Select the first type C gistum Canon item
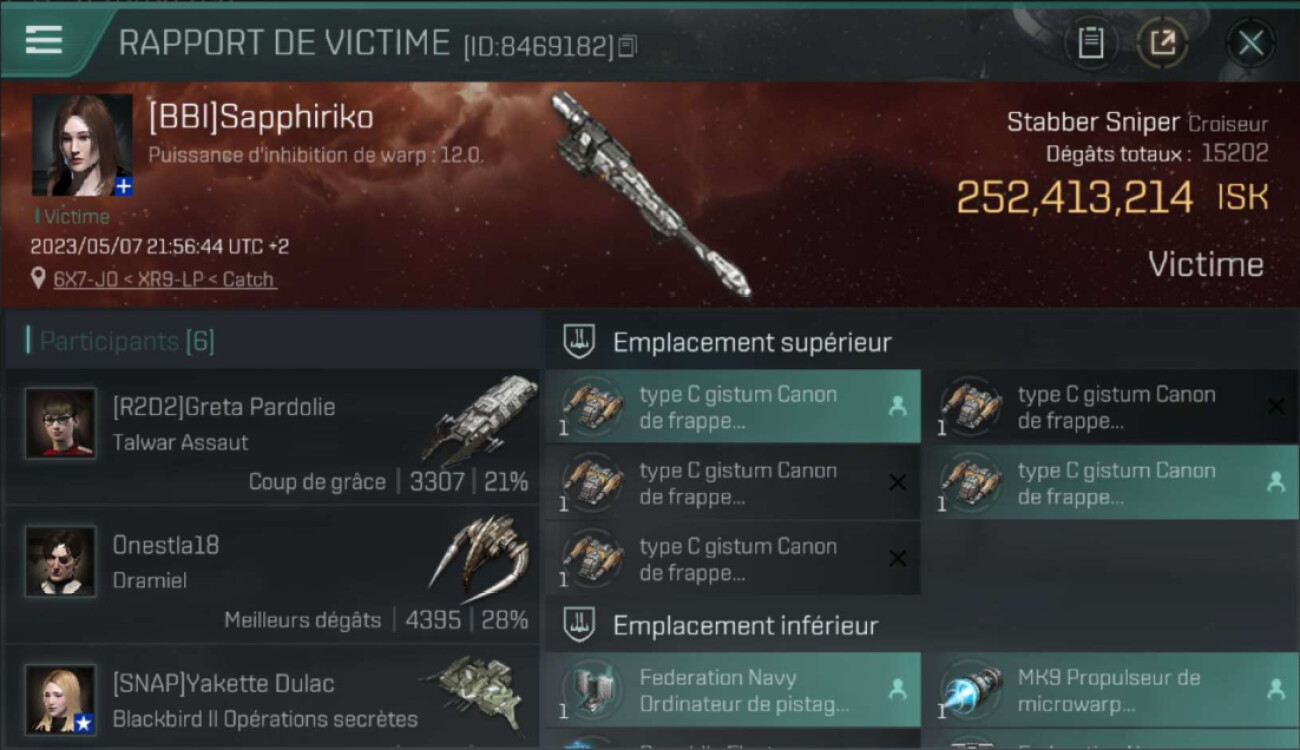 (x=733, y=407)
